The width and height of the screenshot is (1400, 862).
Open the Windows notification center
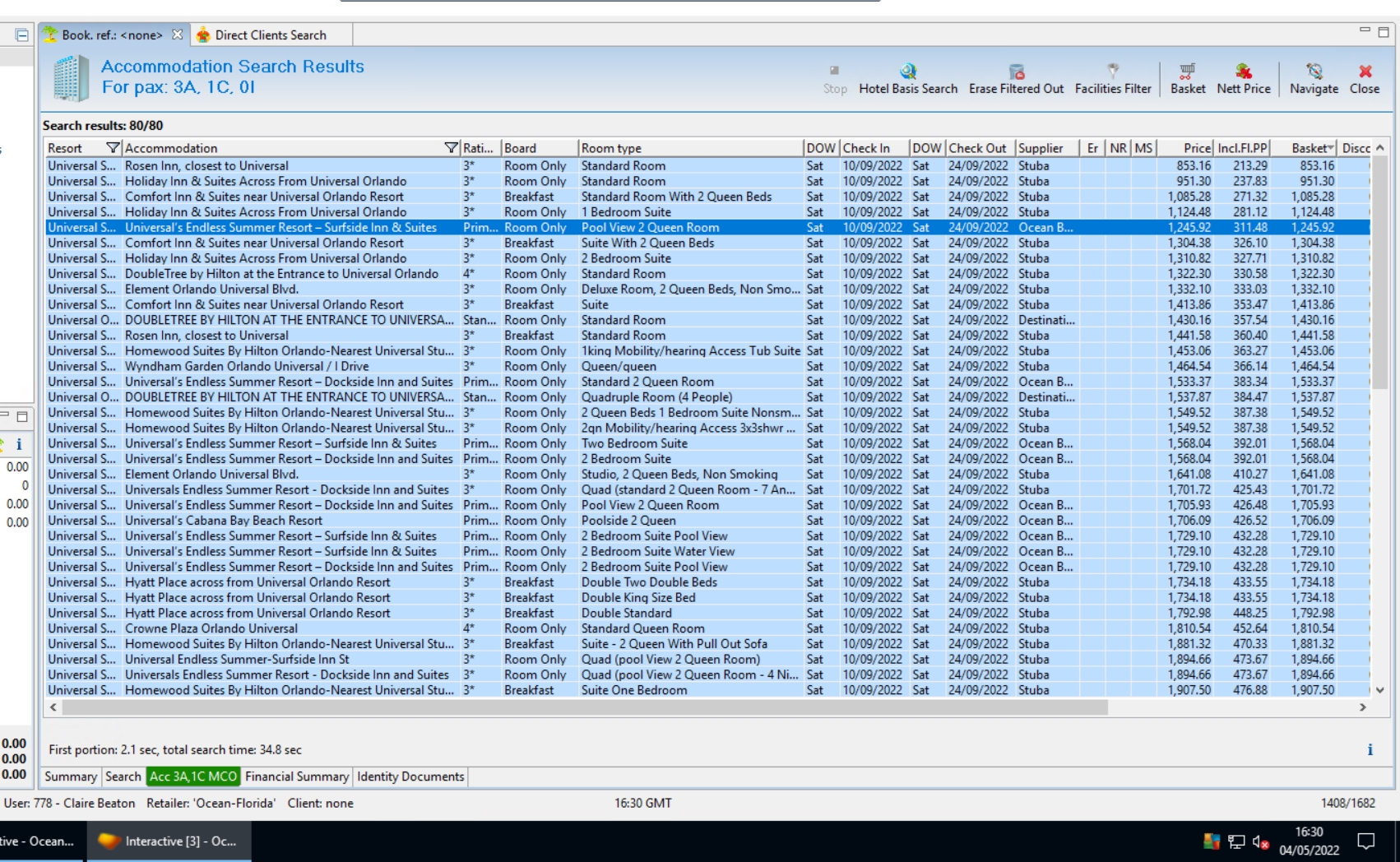click(x=1366, y=841)
